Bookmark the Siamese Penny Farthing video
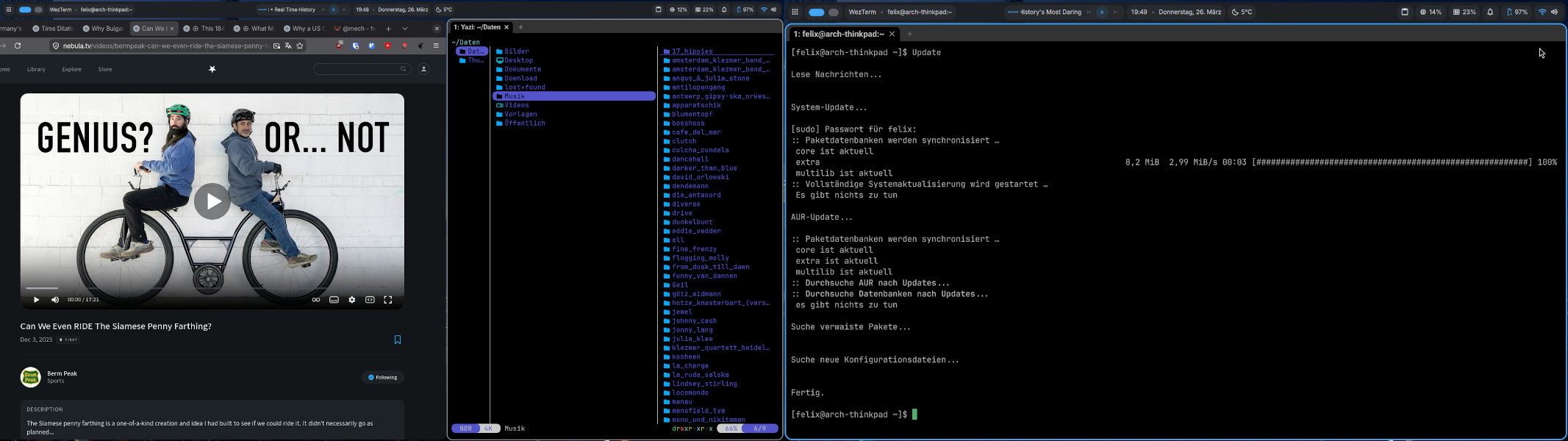The image size is (1568, 441). click(x=398, y=340)
